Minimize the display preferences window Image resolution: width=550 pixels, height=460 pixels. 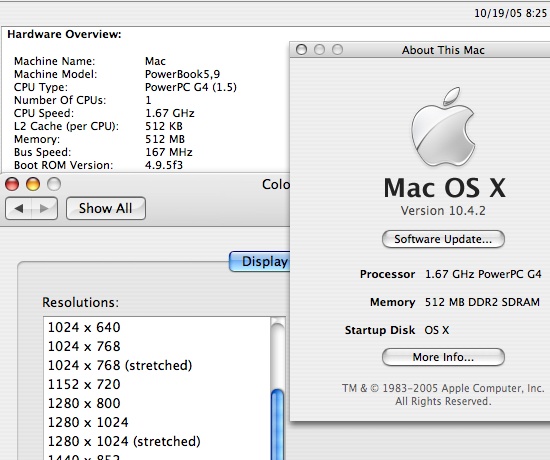click(33, 184)
